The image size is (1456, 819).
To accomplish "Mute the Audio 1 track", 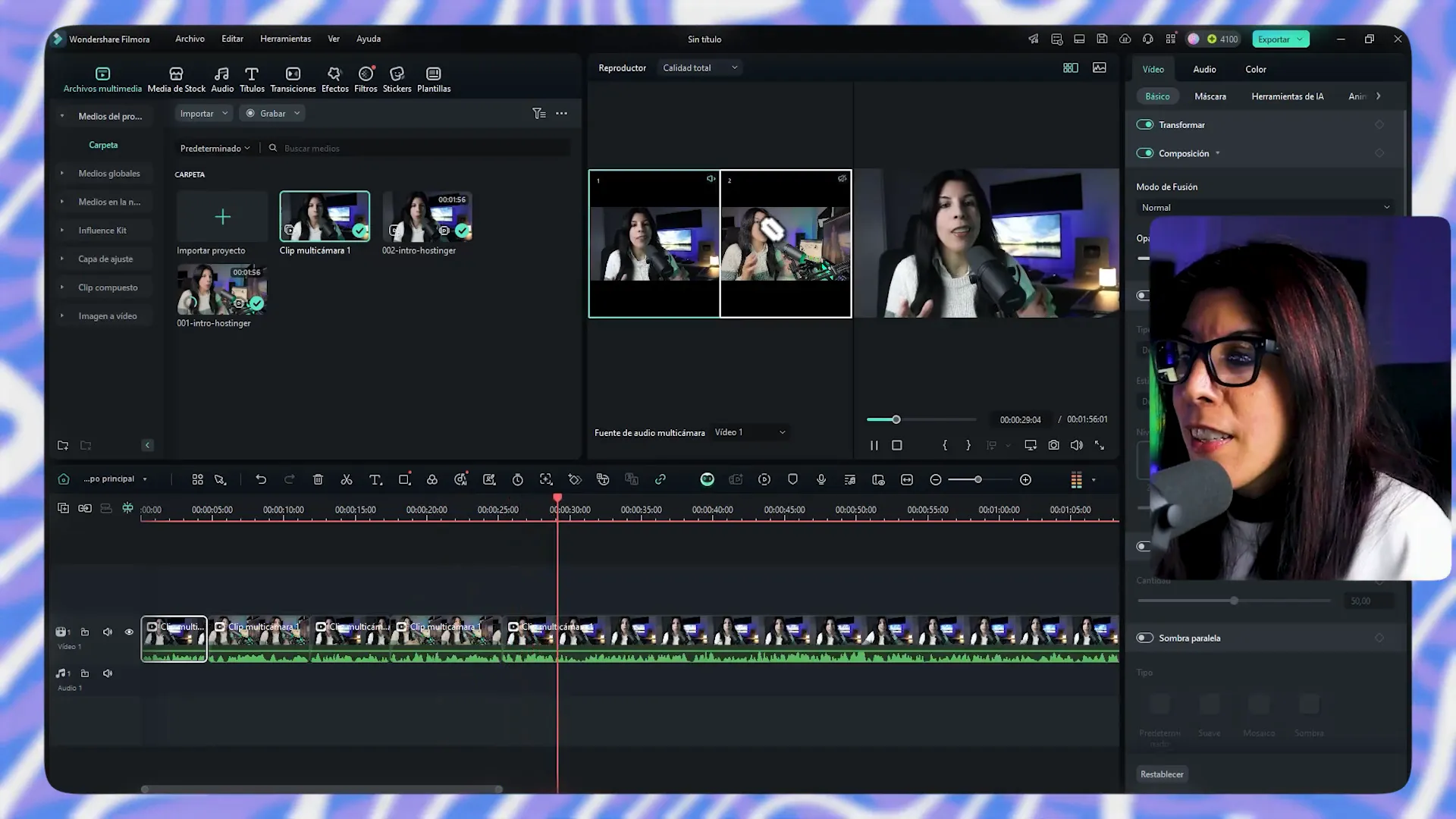I will pos(108,673).
